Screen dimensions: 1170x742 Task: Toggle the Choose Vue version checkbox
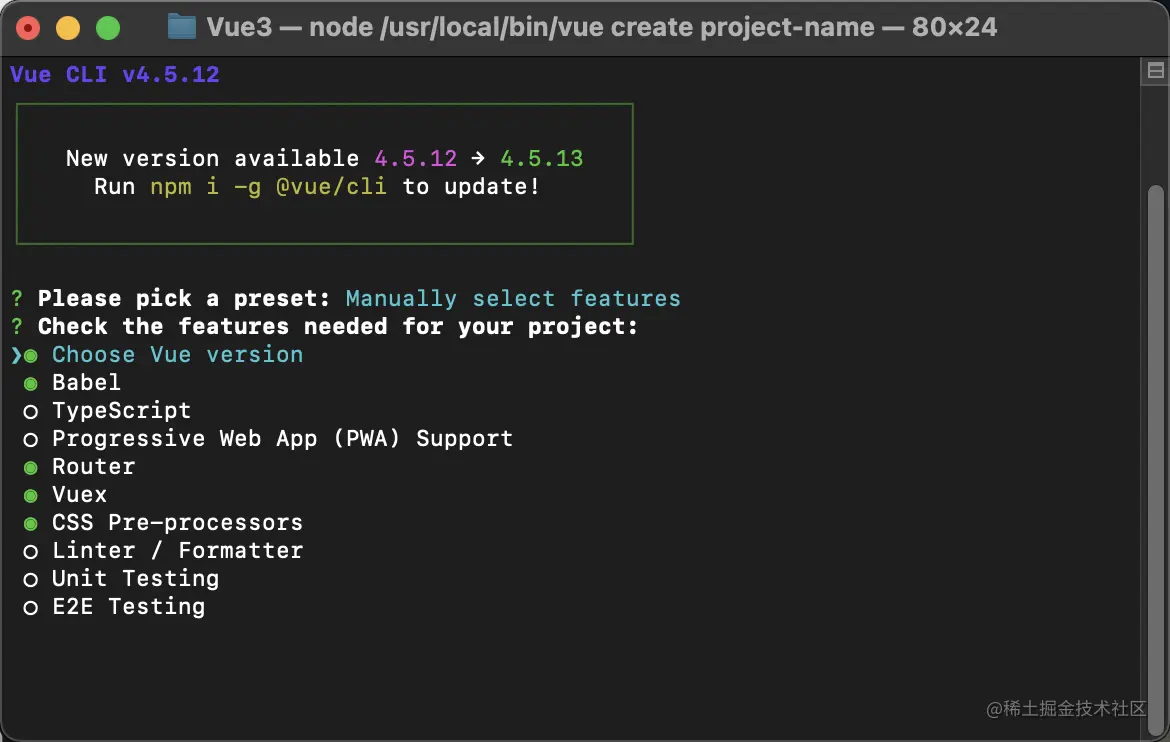tap(31, 355)
